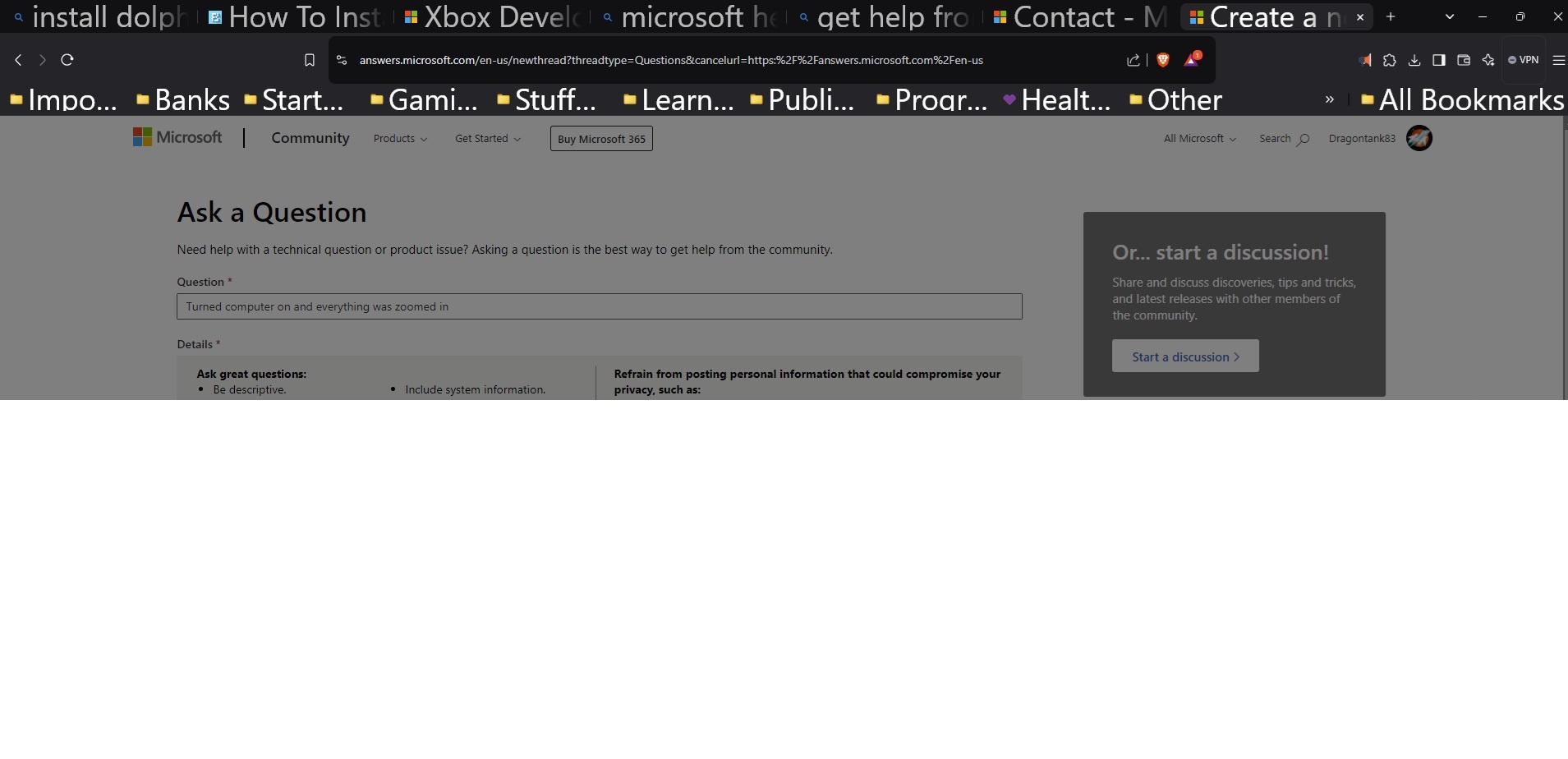Toggle the bookmark star for this page
This screenshot has height=759, width=1568.
click(x=310, y=59)
